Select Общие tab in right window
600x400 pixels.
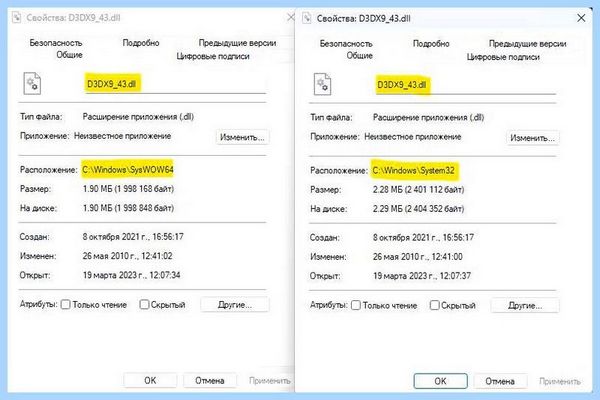(x=359, y=56)
